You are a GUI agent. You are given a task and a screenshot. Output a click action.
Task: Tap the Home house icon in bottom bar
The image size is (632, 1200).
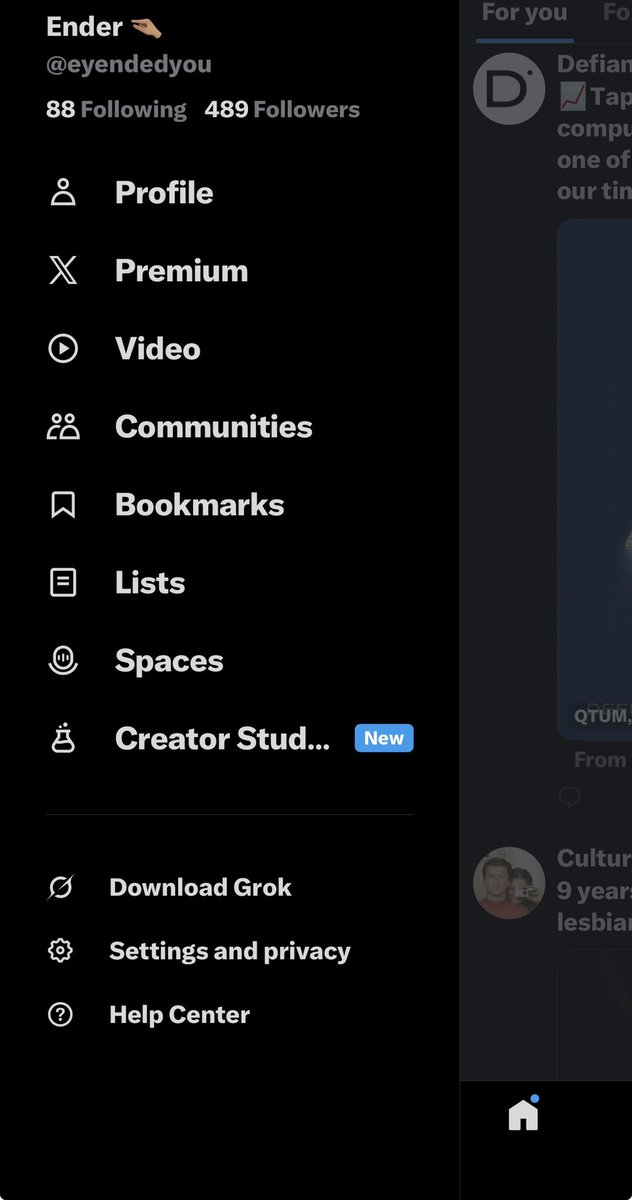pyautogui.click(x=523, y=1114)
